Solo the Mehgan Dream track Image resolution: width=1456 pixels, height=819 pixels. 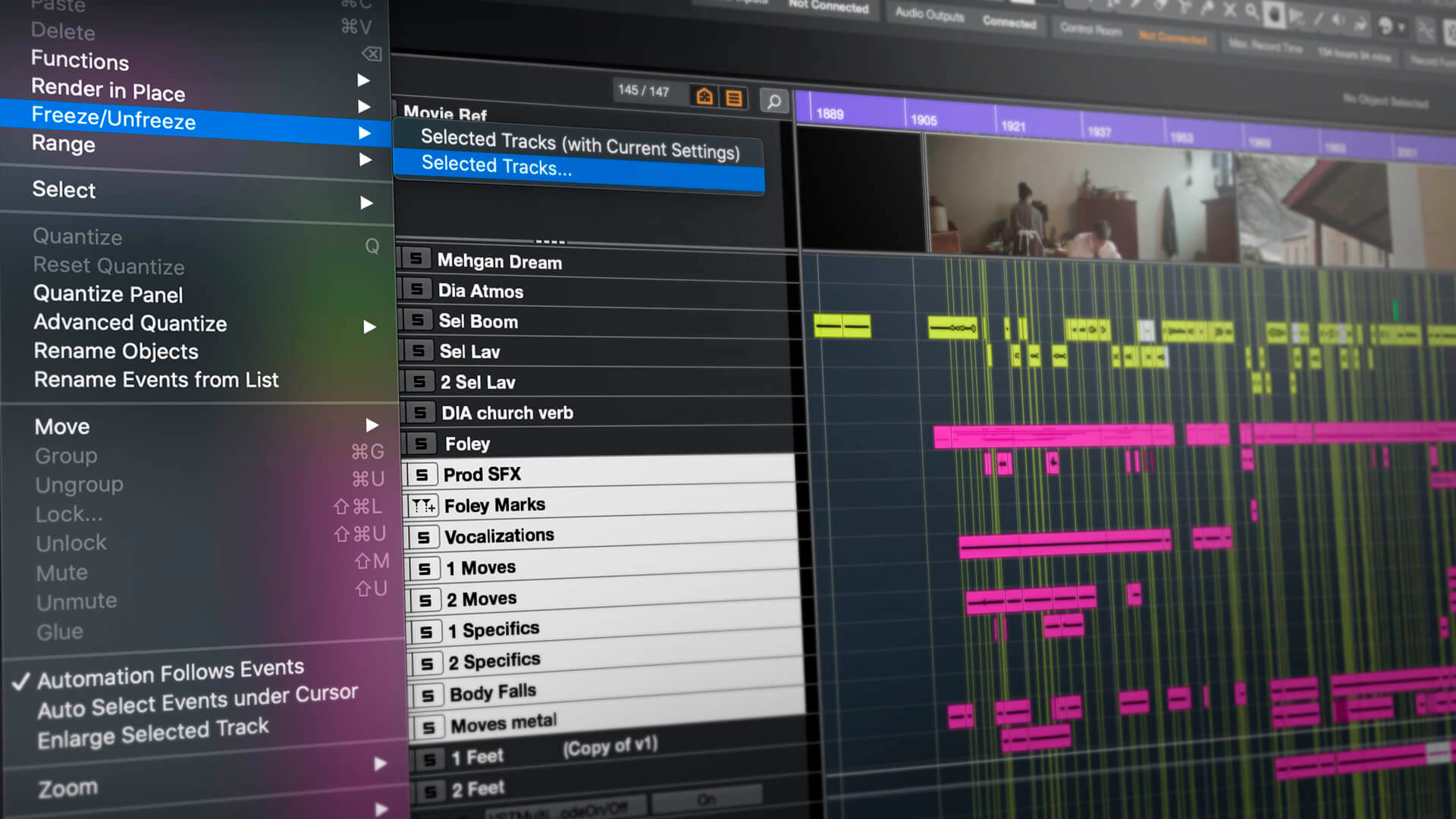tap(416, 259)
